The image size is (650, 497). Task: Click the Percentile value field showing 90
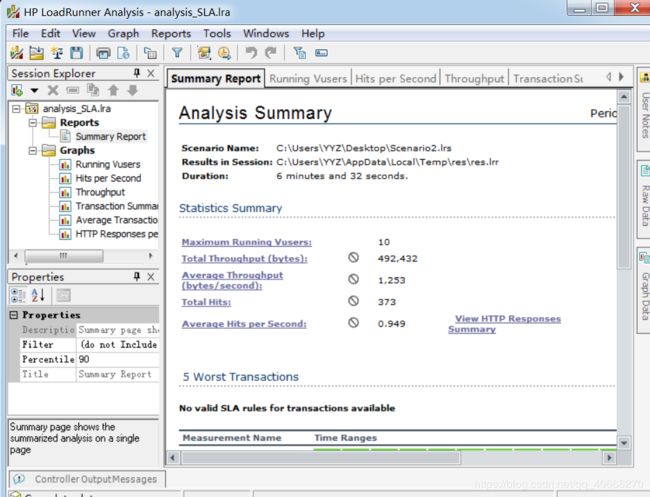pyautogui.click(x=118, y=359)
